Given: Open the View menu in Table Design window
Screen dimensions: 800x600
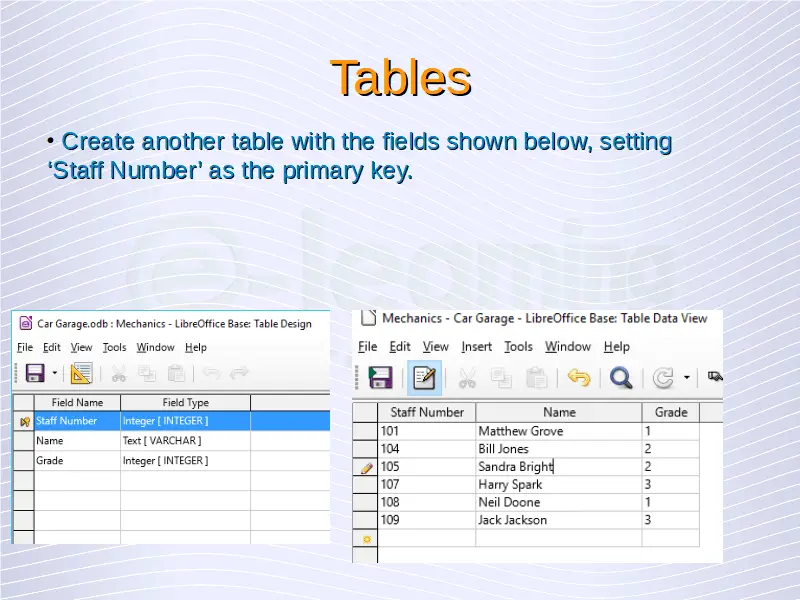Looking at the screenshot, I should (81, 347).
